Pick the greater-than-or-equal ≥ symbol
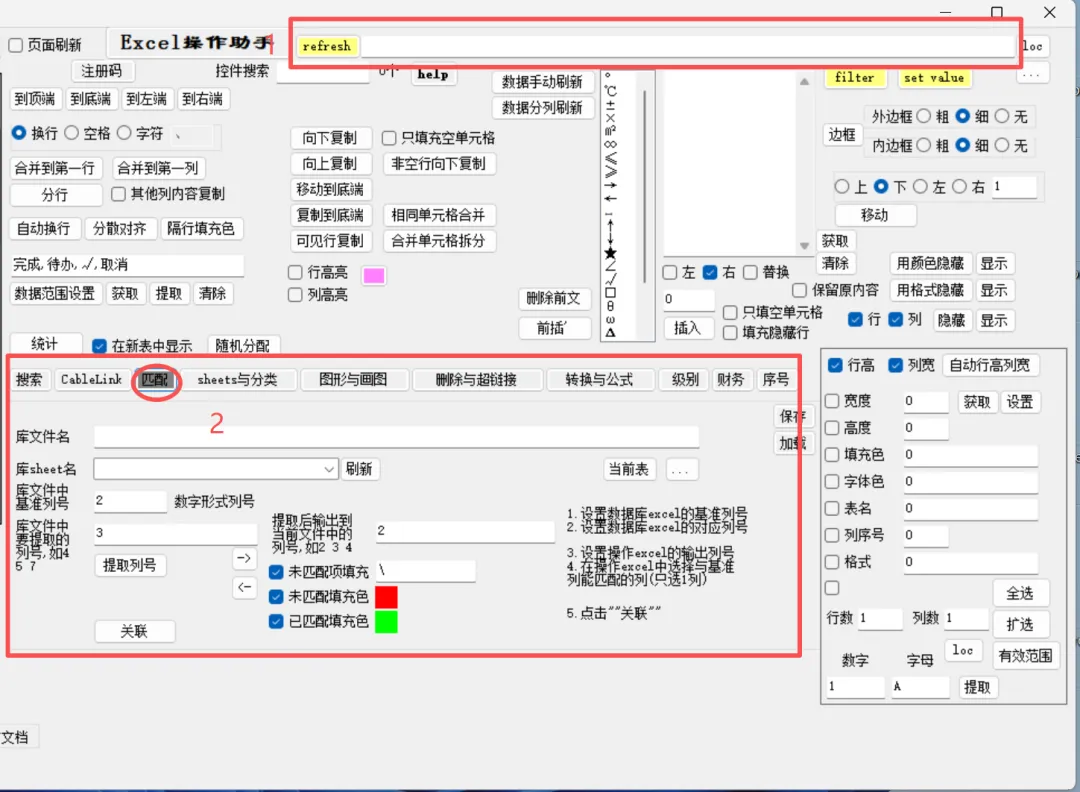The width and height of the screenshot is (1080, 792). [x=610, y=171]
